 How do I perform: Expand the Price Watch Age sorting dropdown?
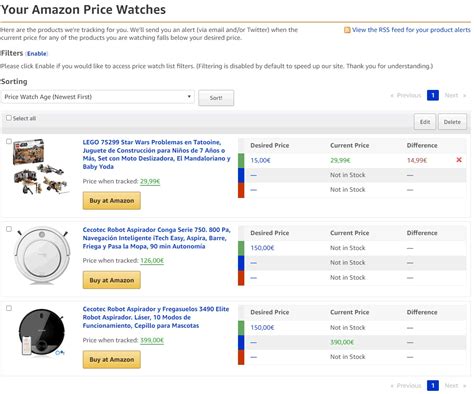coord(97,97)
